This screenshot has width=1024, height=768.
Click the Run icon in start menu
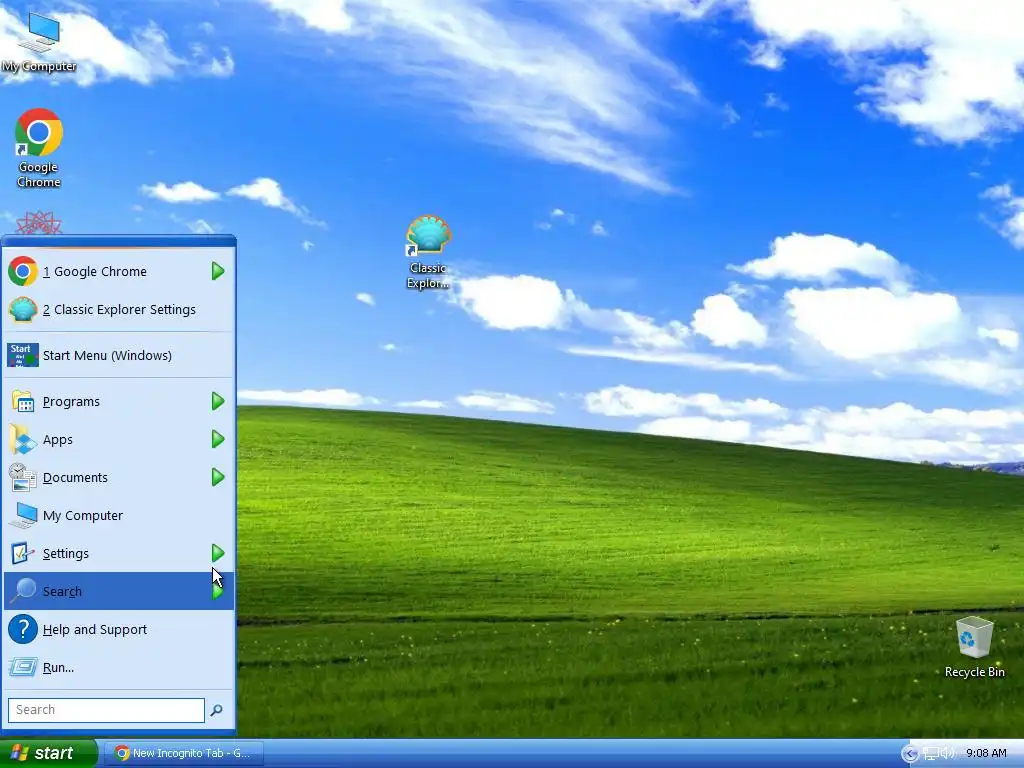point(23,667)
